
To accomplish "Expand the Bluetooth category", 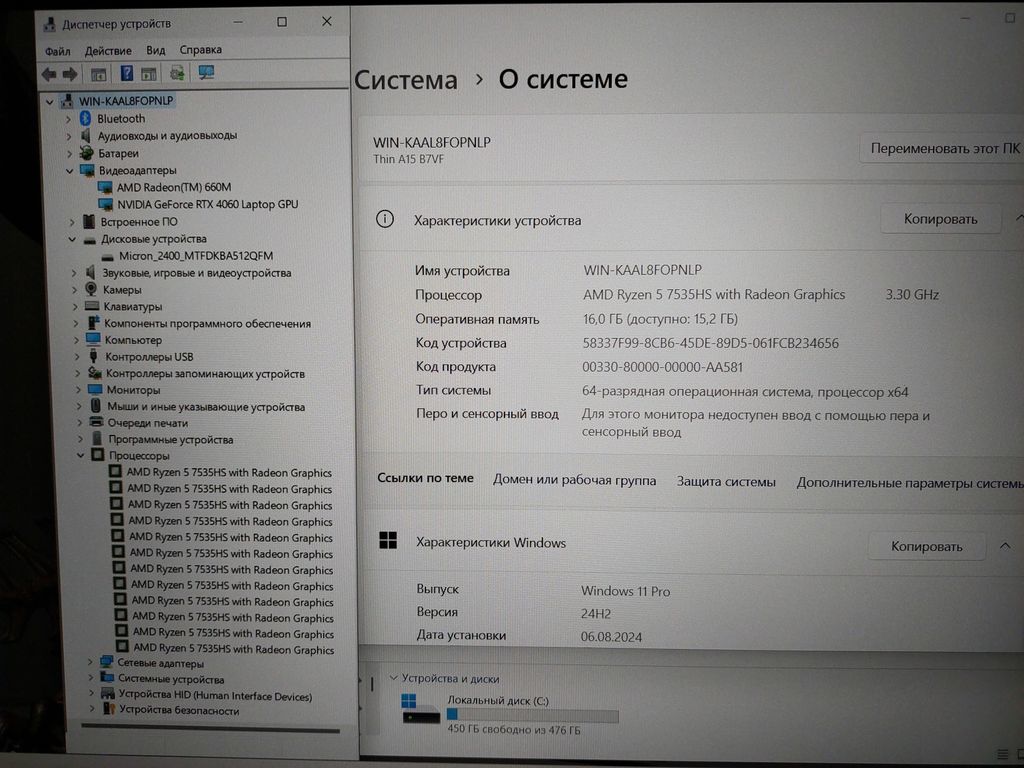I will coord(69,119).
